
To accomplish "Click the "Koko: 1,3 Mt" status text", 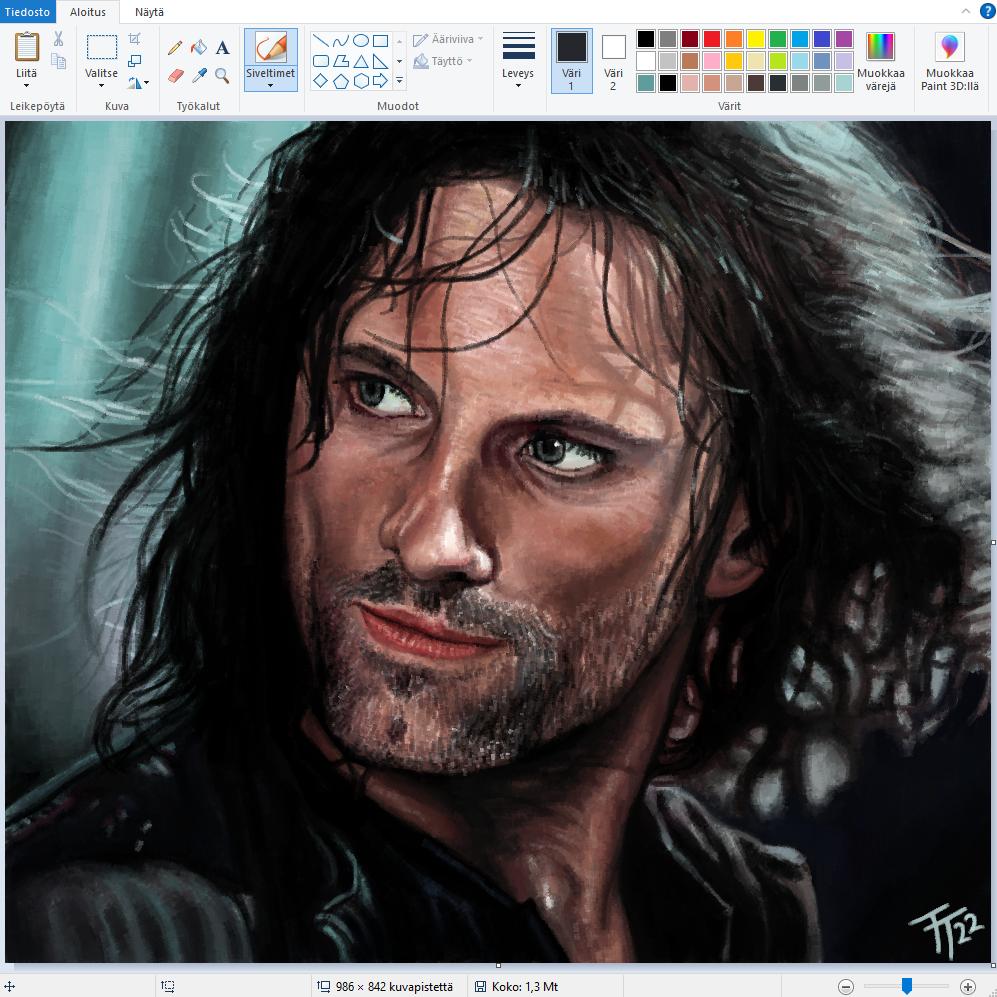I will tap(525, 987).
